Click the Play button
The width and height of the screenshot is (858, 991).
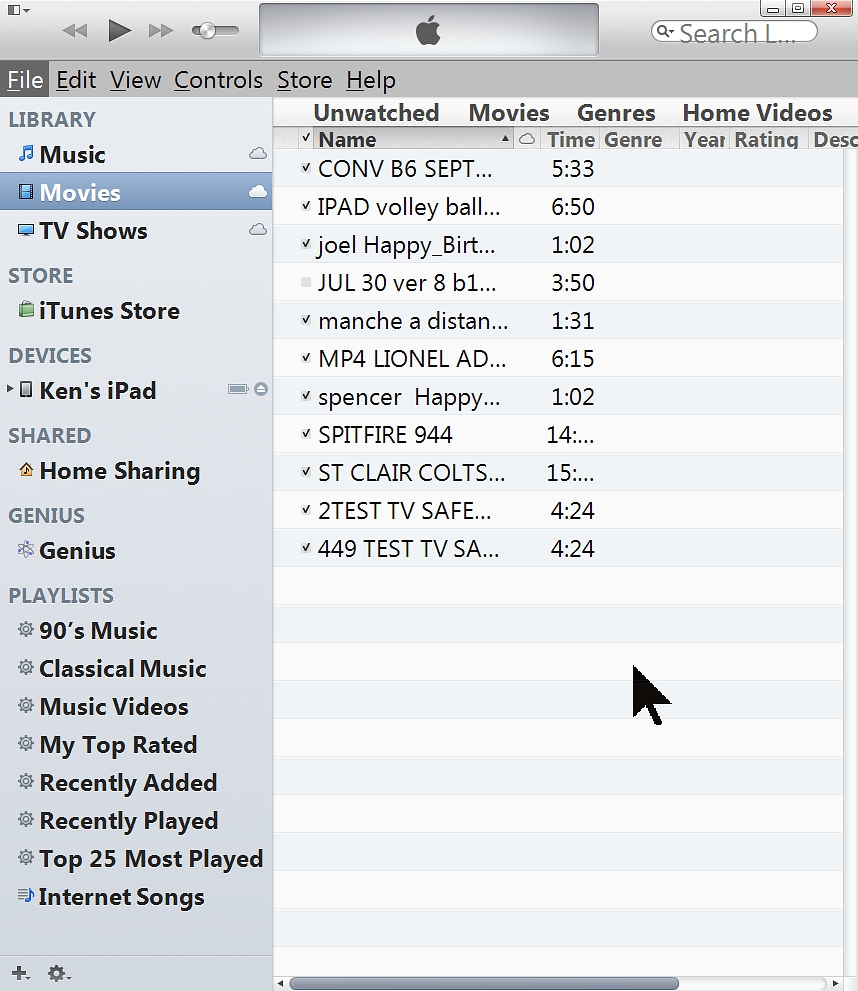[119, 30]
